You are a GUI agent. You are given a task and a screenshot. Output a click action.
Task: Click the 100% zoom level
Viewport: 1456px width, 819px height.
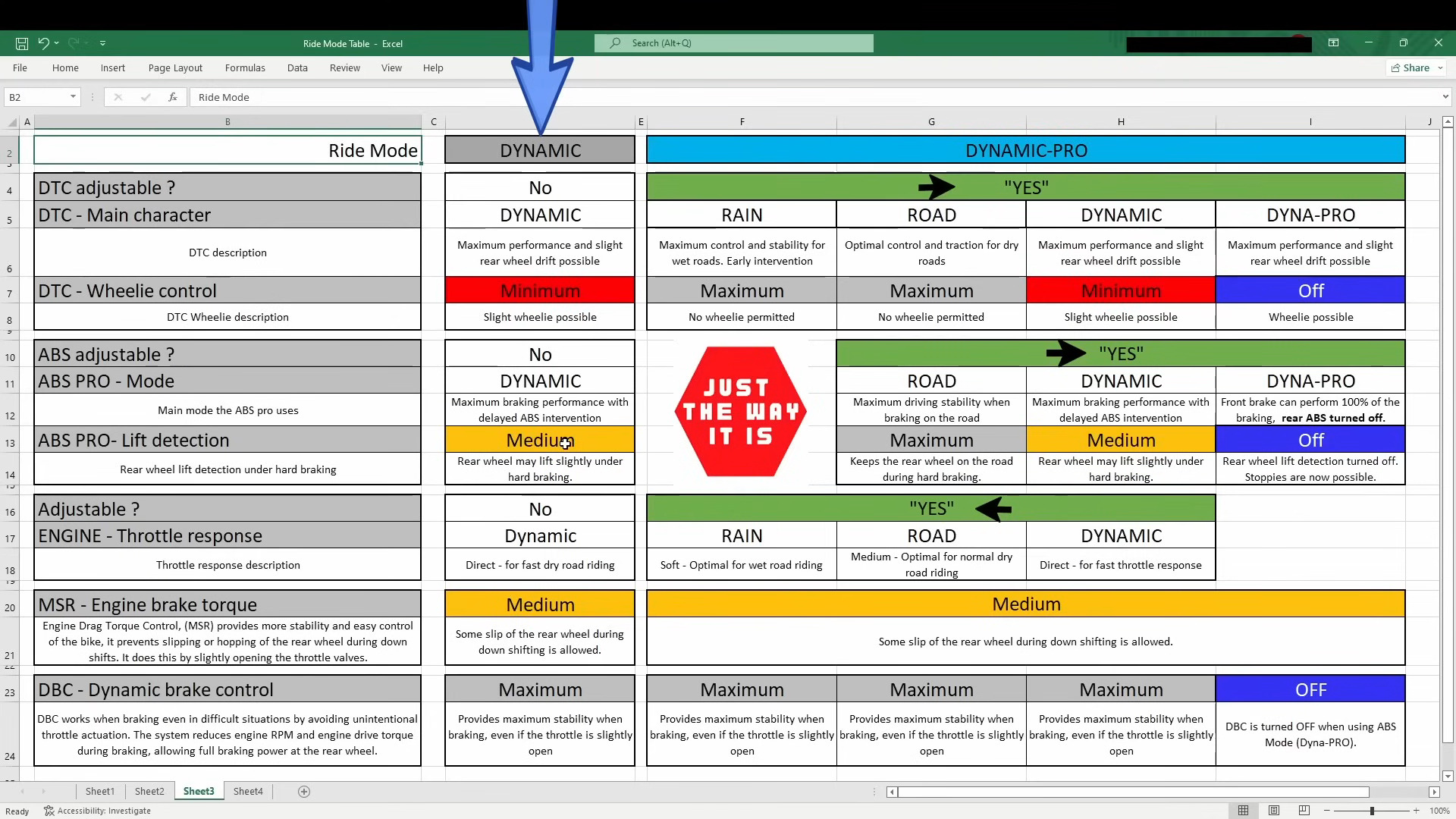click(x=1439, y=811)
